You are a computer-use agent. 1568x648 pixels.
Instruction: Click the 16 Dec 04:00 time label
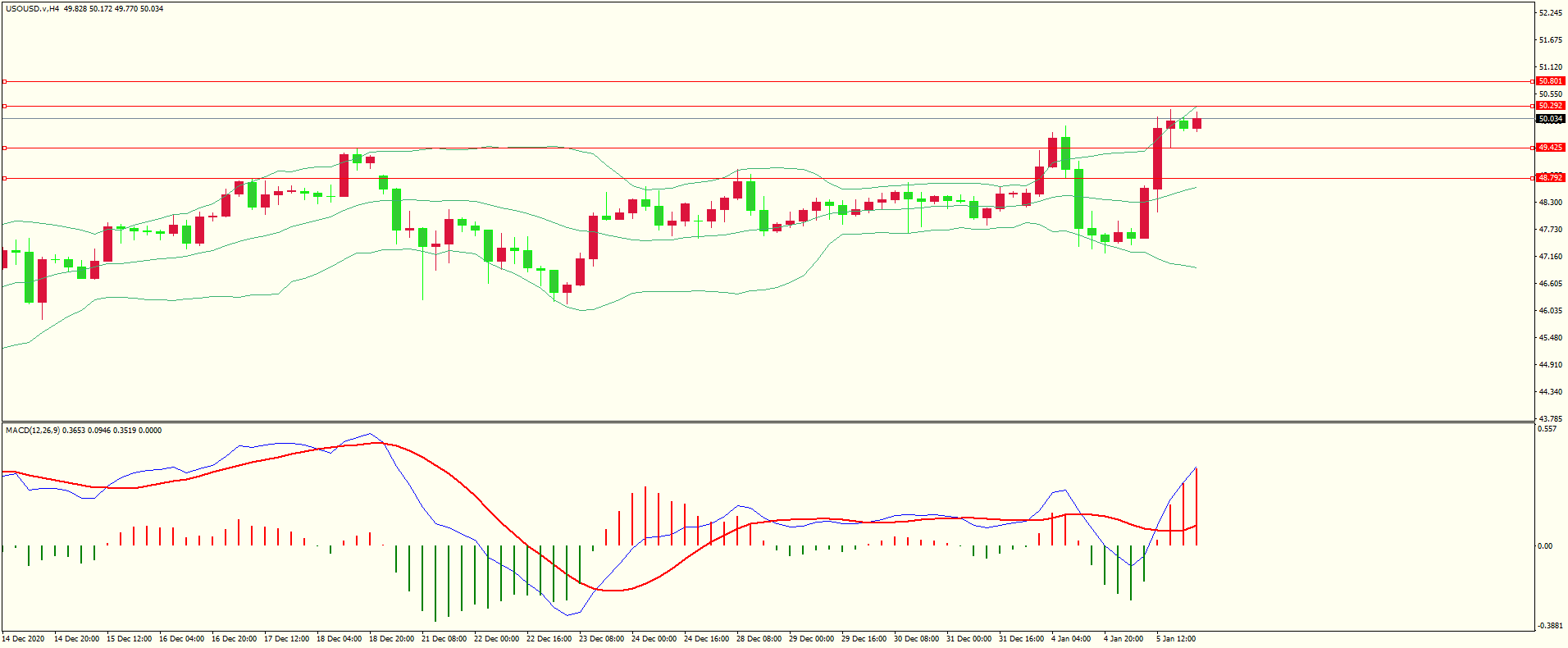tap(182, 639)
